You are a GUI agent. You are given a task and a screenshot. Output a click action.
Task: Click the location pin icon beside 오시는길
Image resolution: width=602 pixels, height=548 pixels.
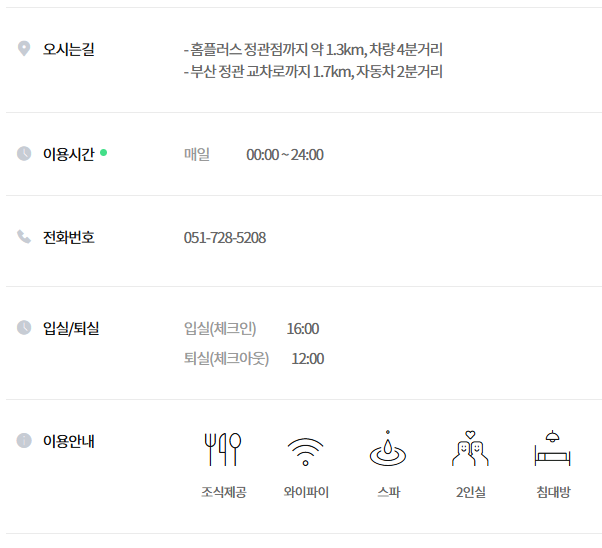point(24,49)
